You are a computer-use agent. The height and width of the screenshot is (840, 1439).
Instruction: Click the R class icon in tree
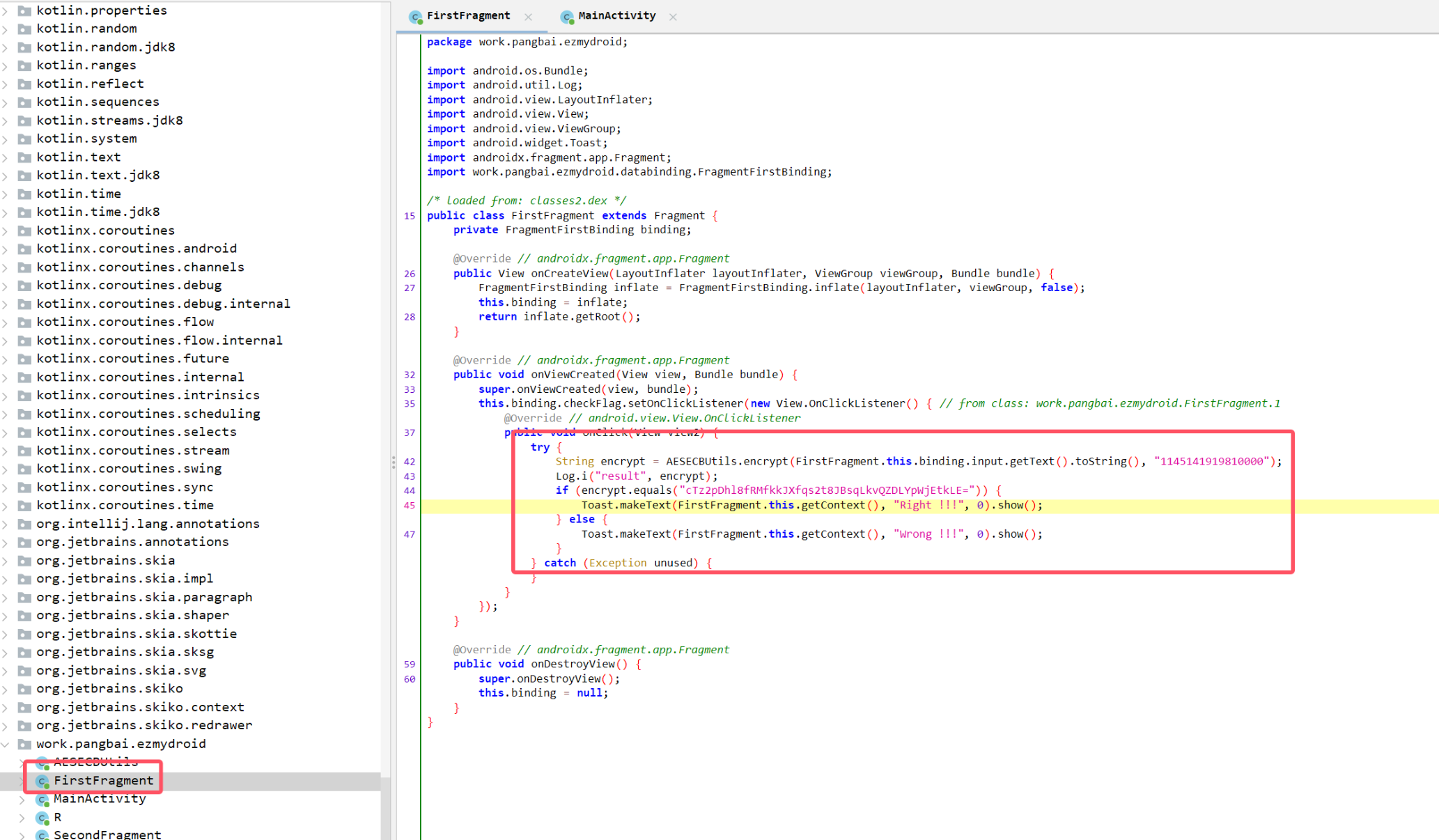coord(43,818)
